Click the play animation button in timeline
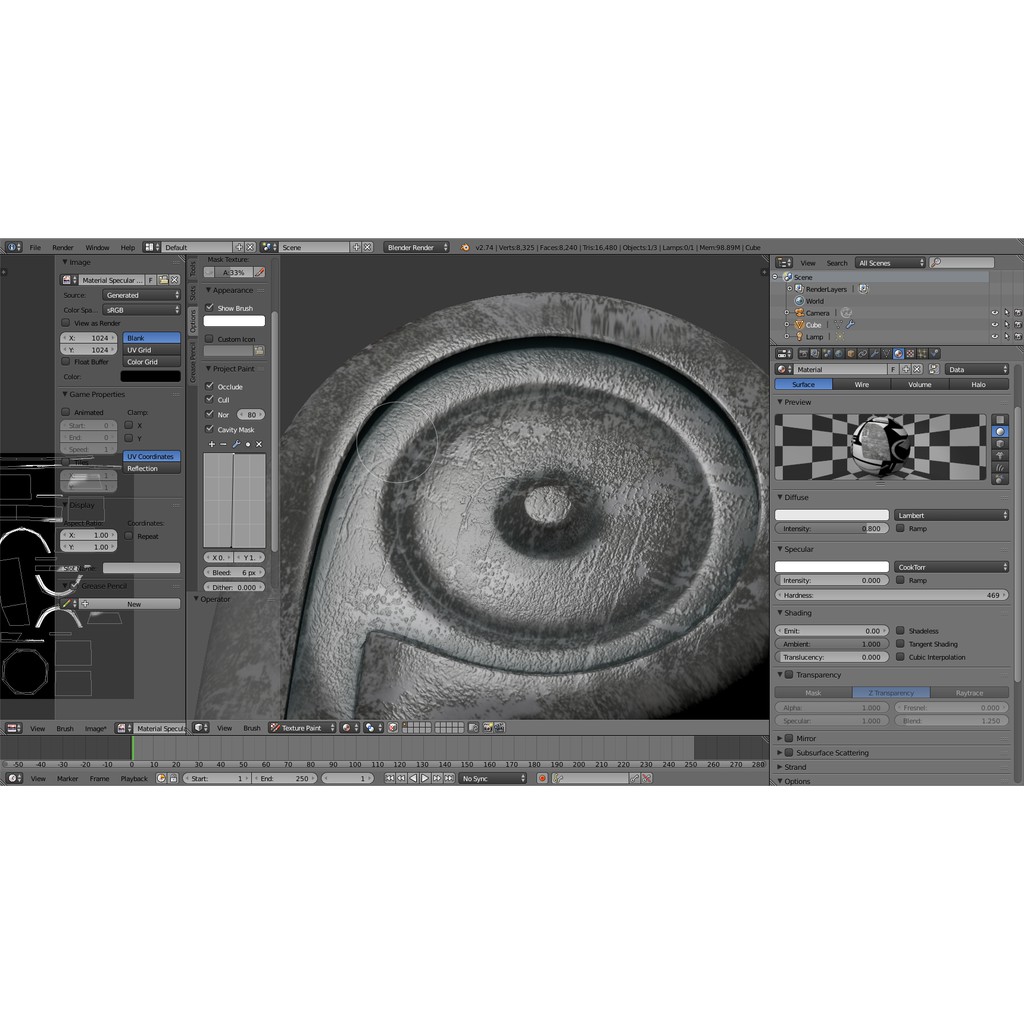Viewport: 1024px width, 1024px height. point(425,778)
